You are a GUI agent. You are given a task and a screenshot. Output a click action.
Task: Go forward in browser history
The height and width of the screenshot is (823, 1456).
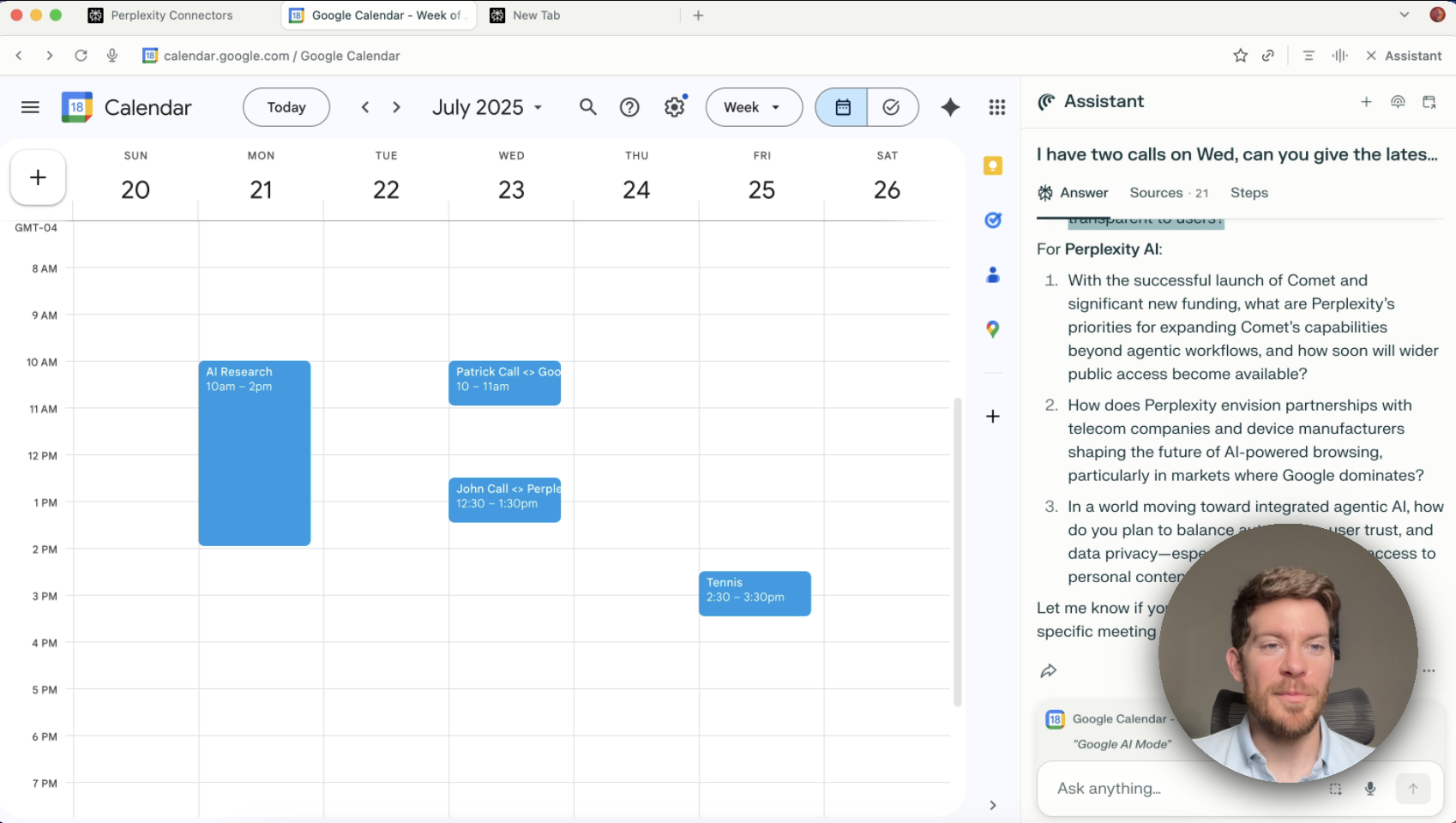[50, 56]
